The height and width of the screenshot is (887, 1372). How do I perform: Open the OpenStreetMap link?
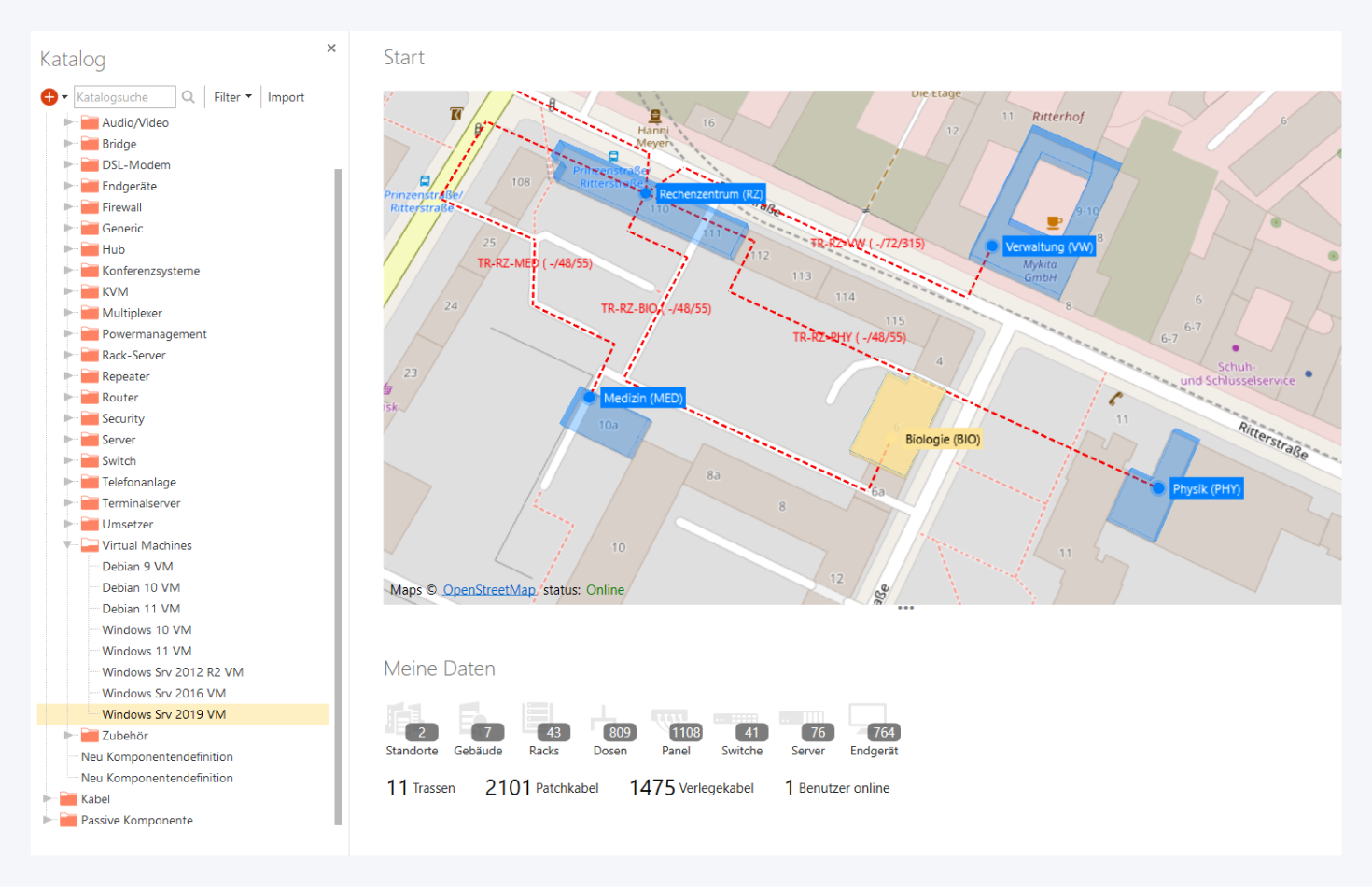tap(489, 590)
